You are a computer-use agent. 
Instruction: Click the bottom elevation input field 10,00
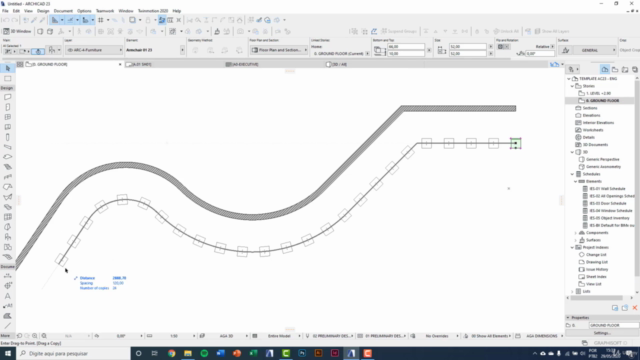coord(406,53)
